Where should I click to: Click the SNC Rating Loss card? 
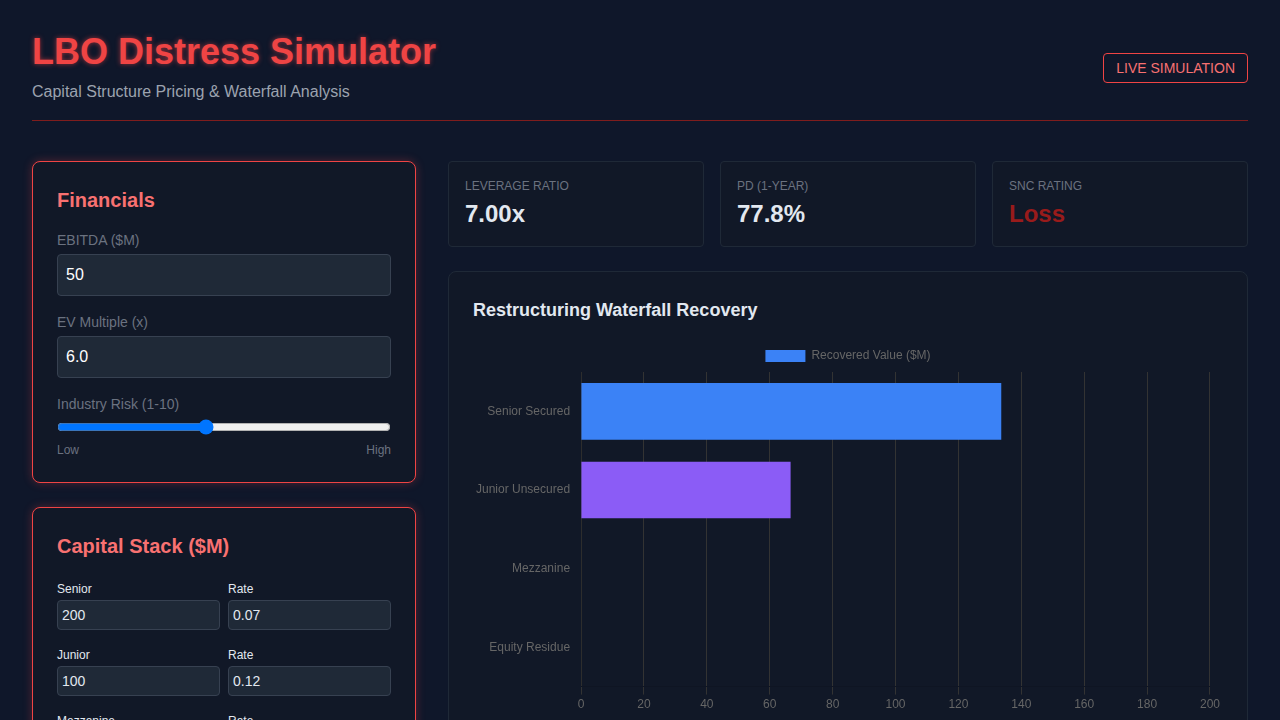tap(1119, 204)
